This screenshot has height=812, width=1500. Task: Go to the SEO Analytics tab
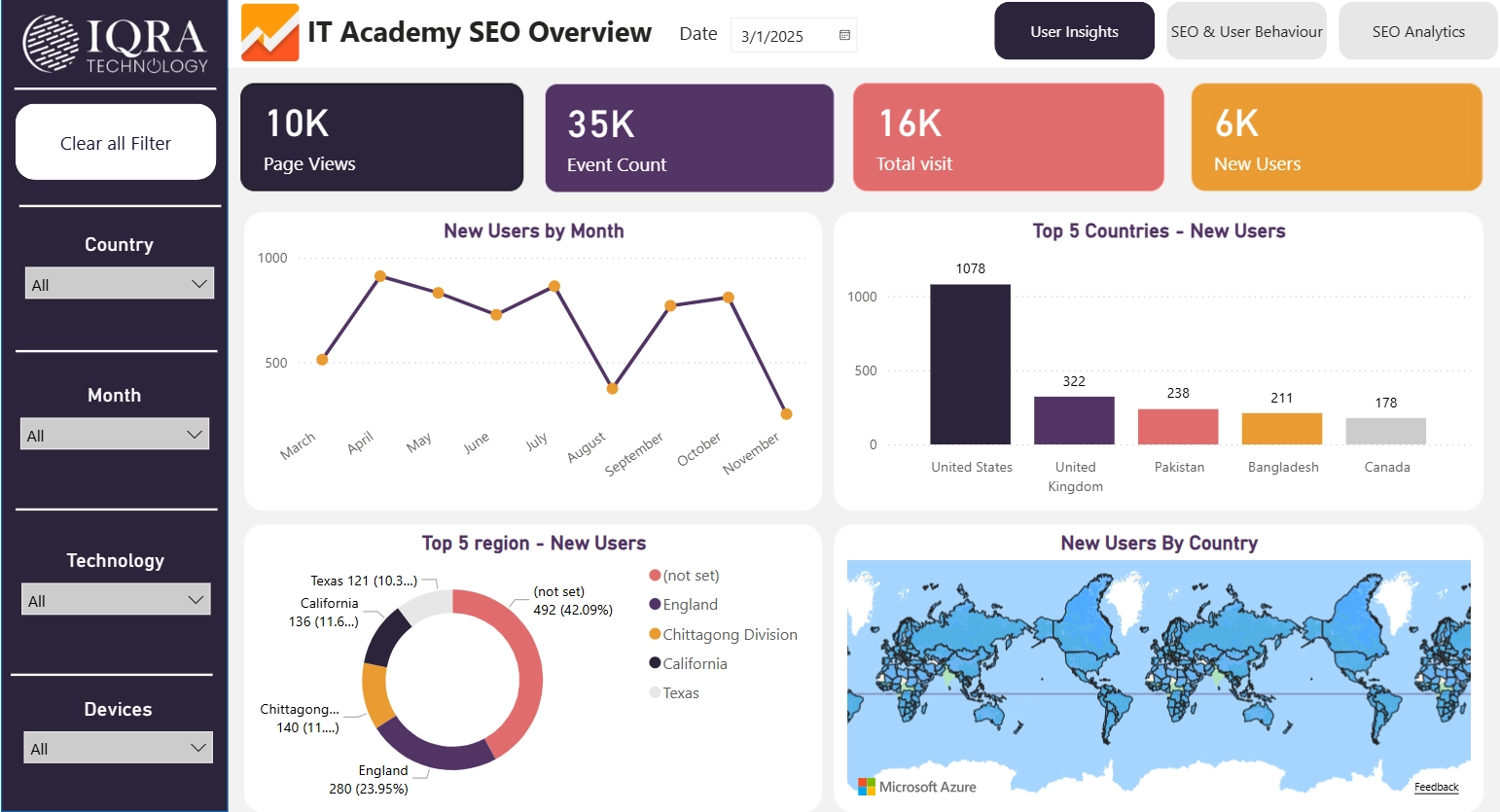pos(1417,31)
